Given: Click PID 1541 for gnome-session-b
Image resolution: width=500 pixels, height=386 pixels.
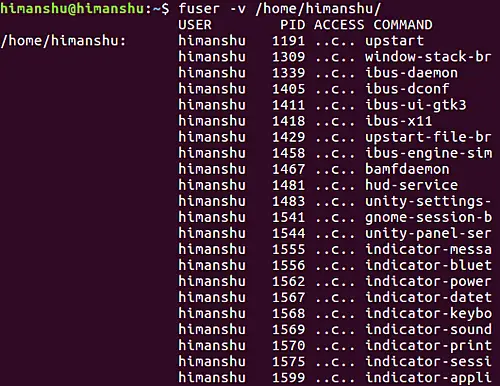Looking at the screenshot, I should click(288, 217).
